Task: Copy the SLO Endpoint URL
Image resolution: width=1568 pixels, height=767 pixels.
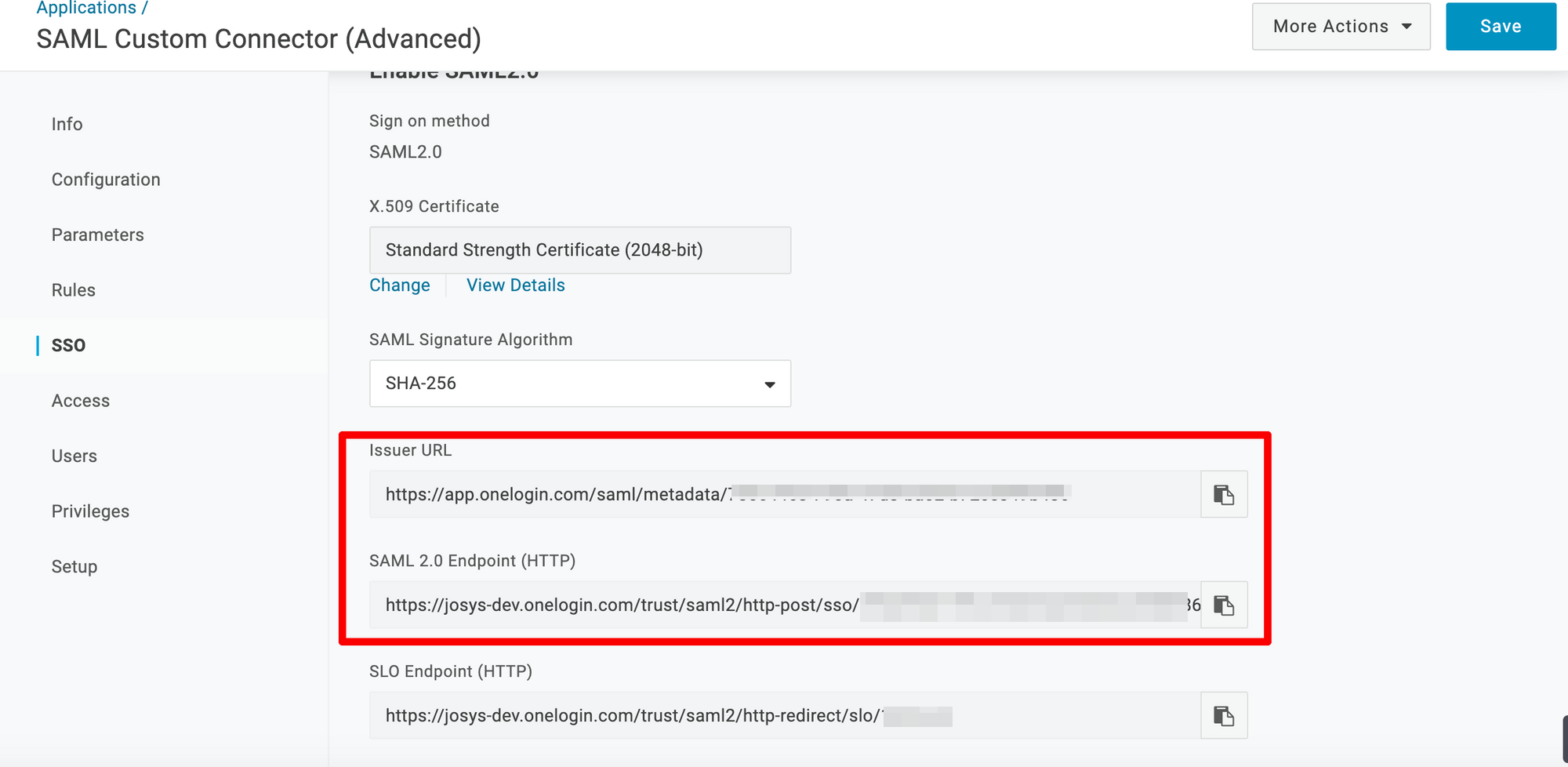Action: coord(1223,716)
